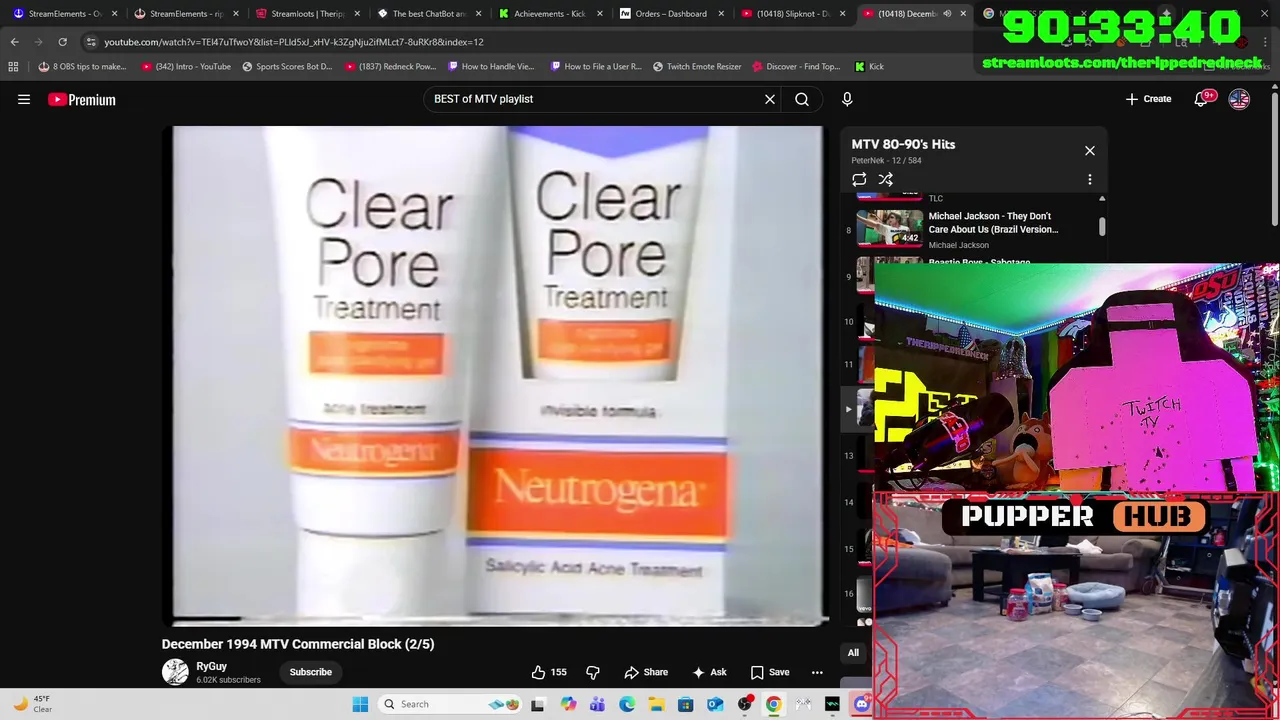Open 'Discover - Find Top...' bookmark
Screen dimensions: 1280x720
pos(796,67)
